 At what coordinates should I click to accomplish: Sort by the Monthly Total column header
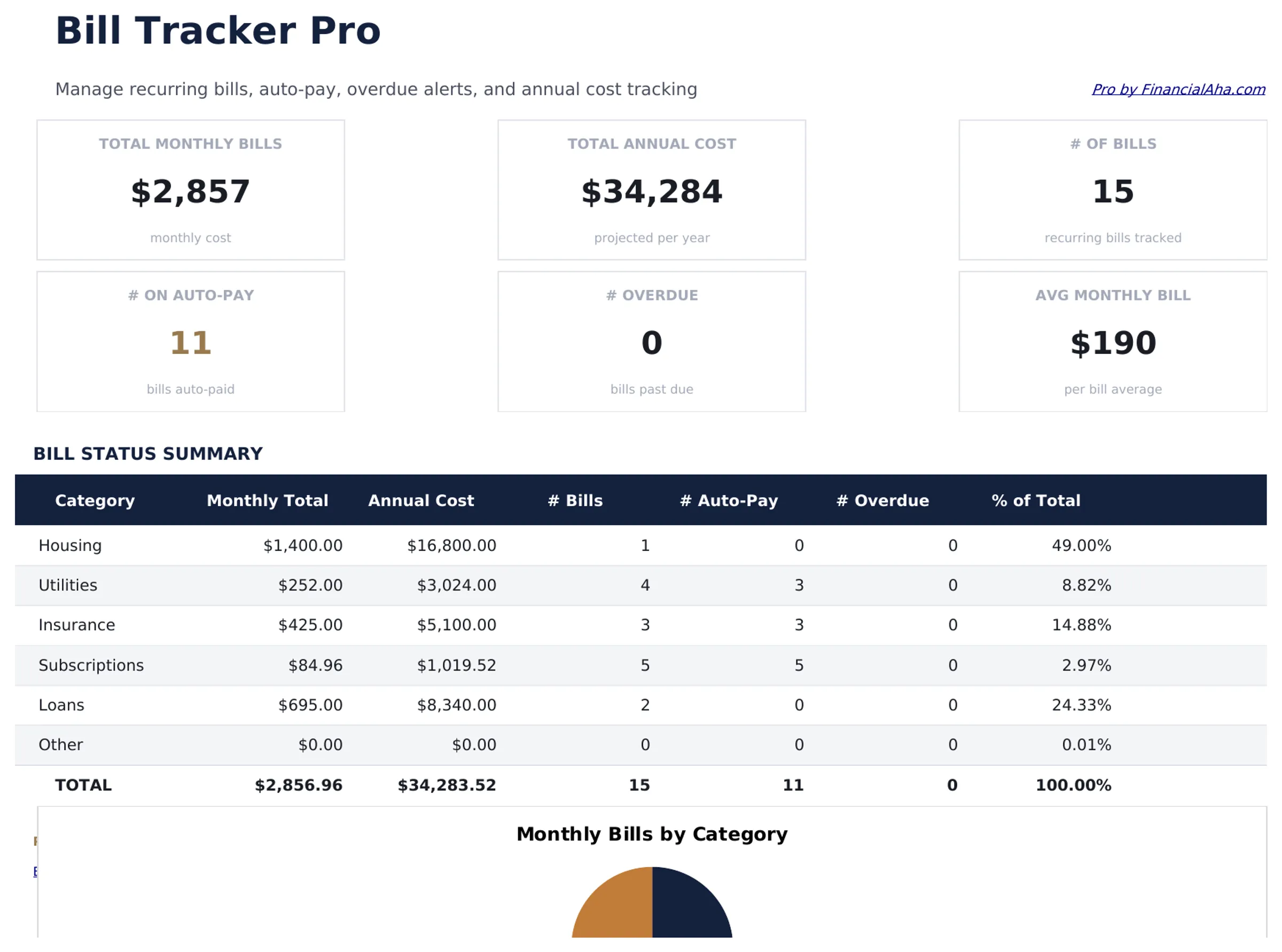coord(268,500)
